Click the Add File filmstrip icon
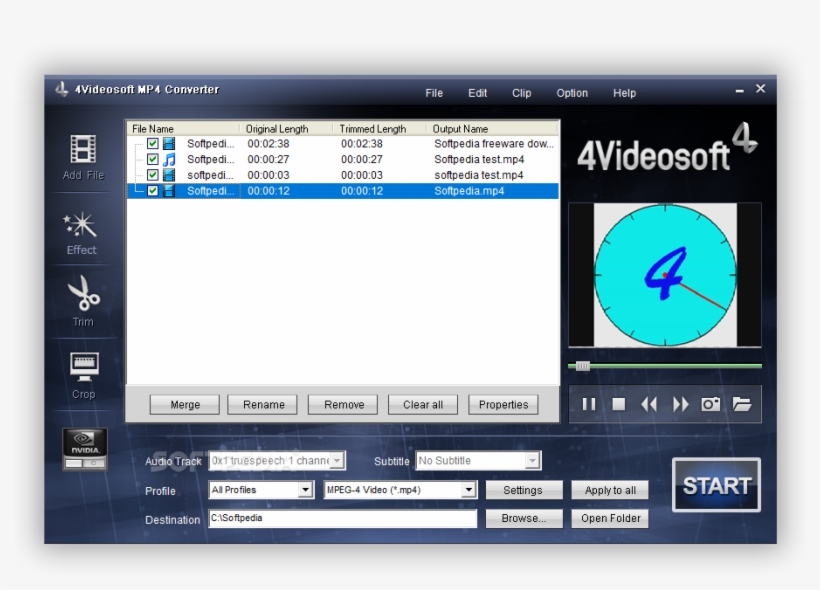The height and width of the screenshot is (590, 820). point(84,150)
